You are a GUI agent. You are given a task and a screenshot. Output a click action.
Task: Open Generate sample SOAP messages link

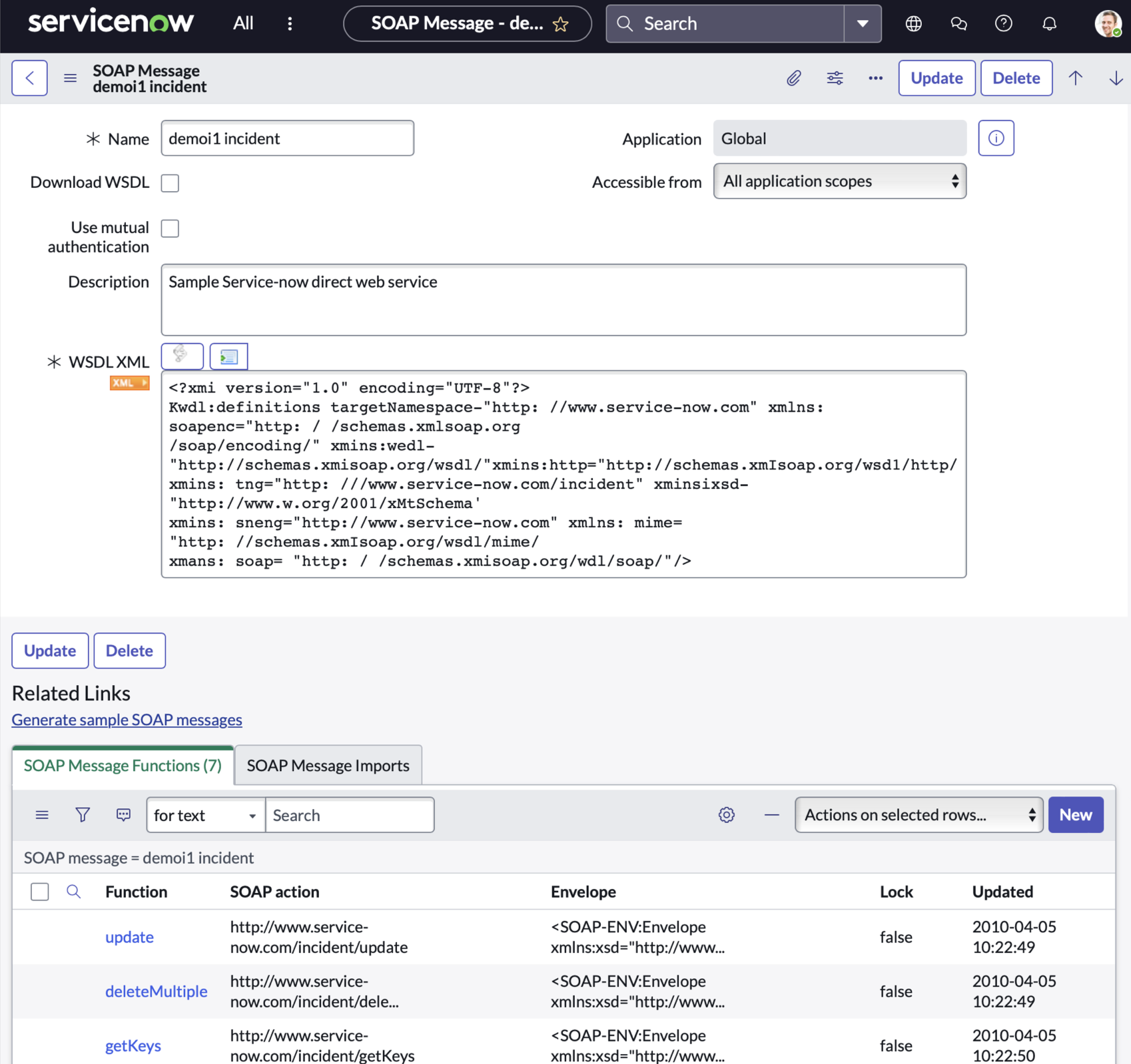127,720
